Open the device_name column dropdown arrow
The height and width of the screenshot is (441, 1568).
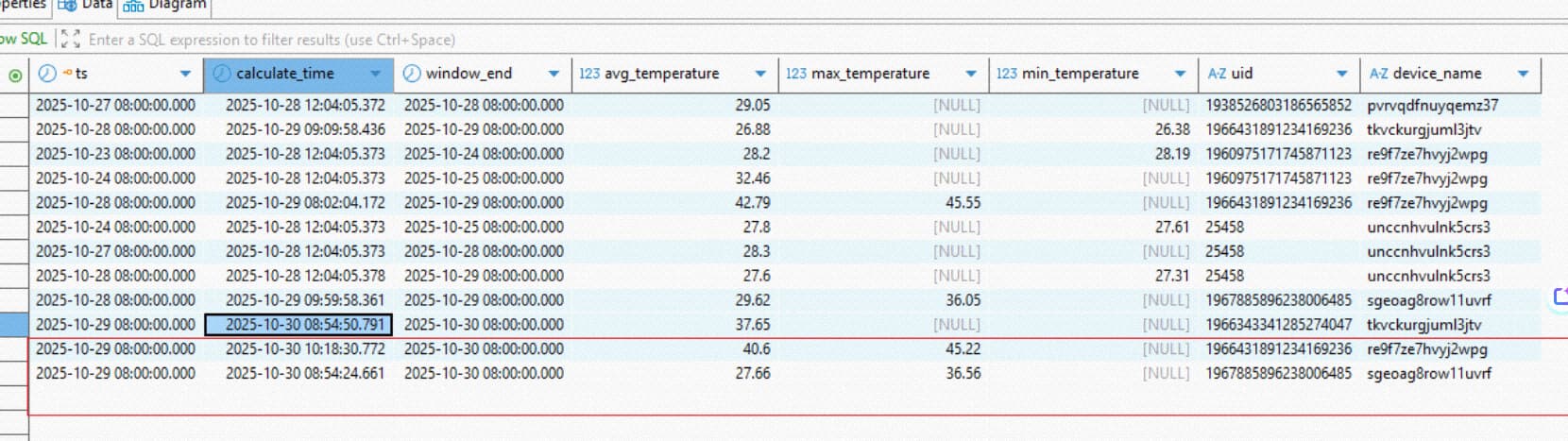coord(1523,74)
